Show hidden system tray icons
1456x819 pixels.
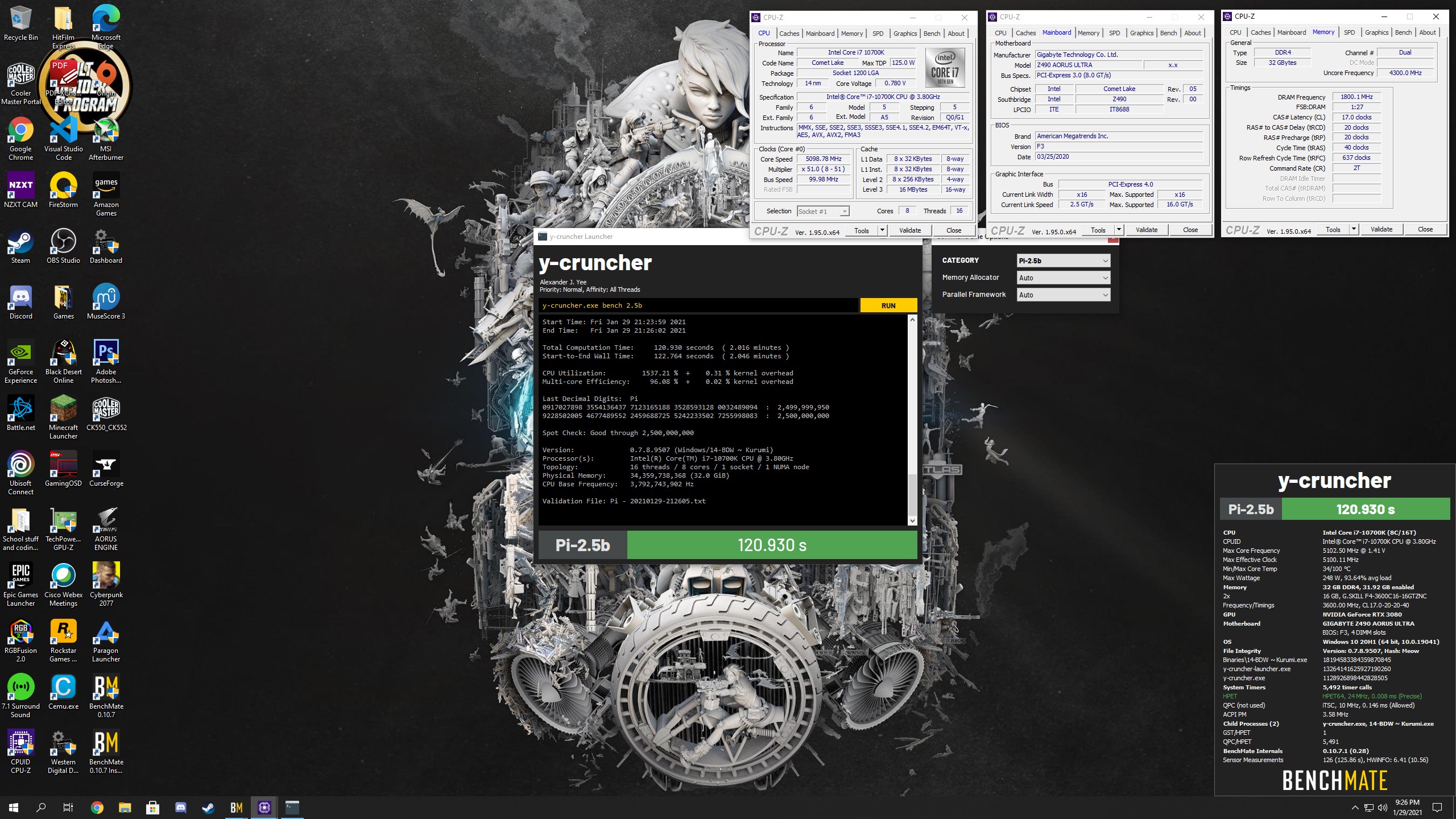click(x=1355, y=808)
